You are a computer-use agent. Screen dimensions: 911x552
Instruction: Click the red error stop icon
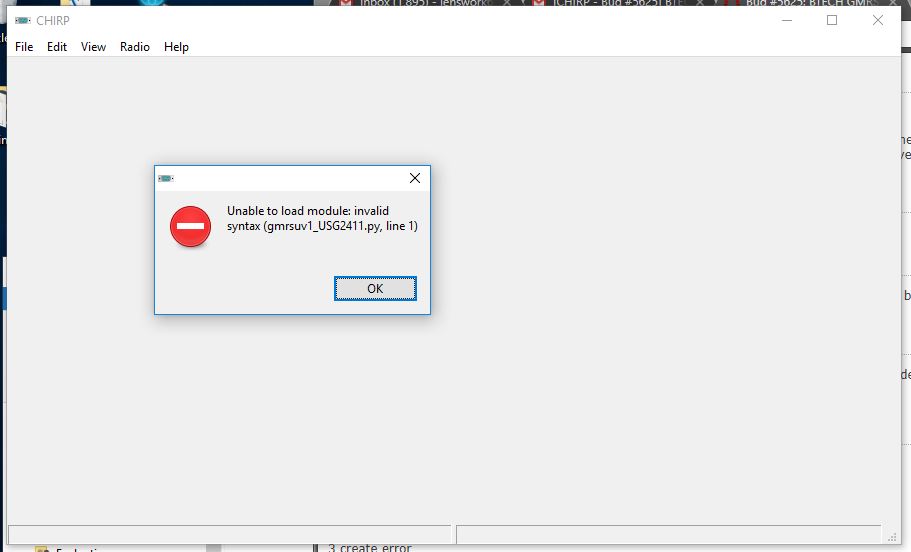click(191, 226)
